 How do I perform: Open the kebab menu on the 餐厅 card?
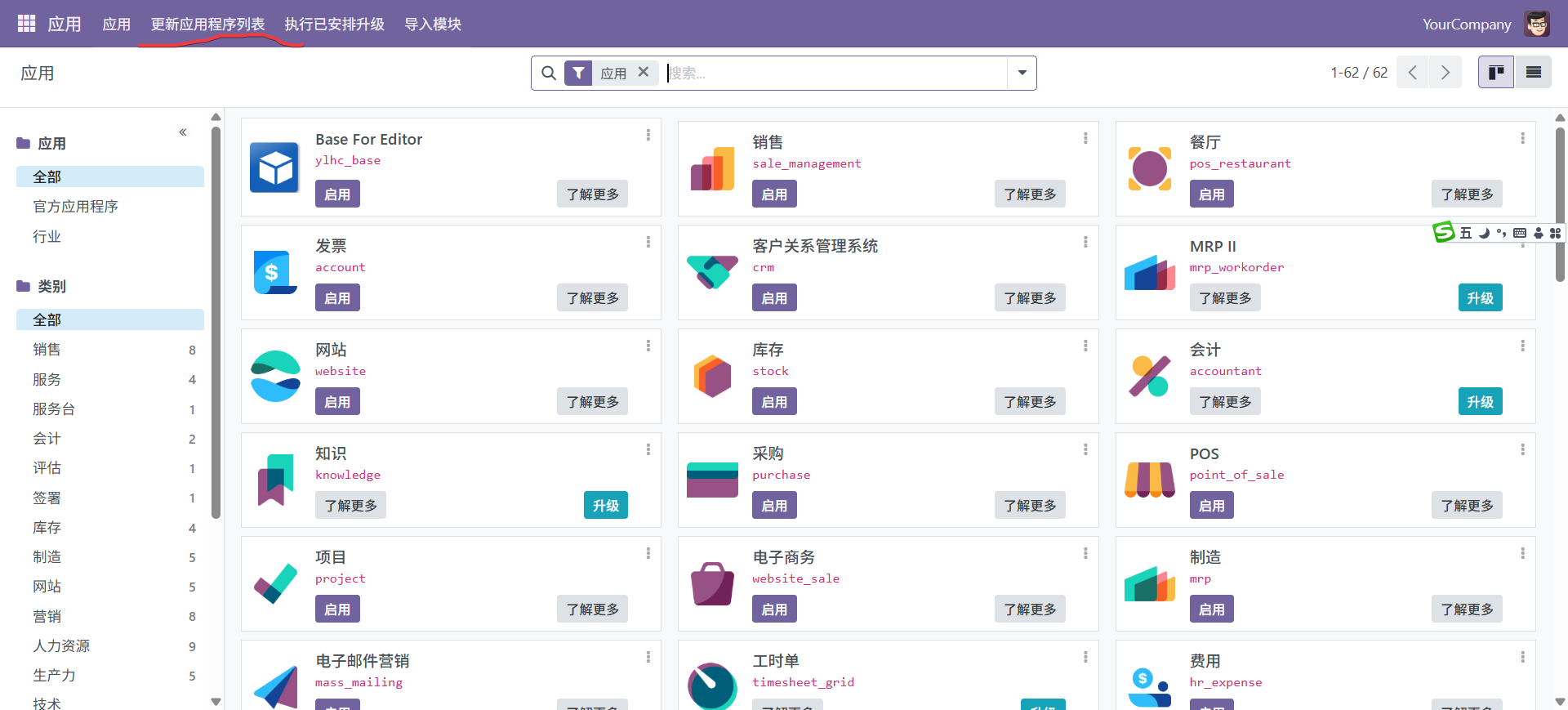[x=1522, y=139]
